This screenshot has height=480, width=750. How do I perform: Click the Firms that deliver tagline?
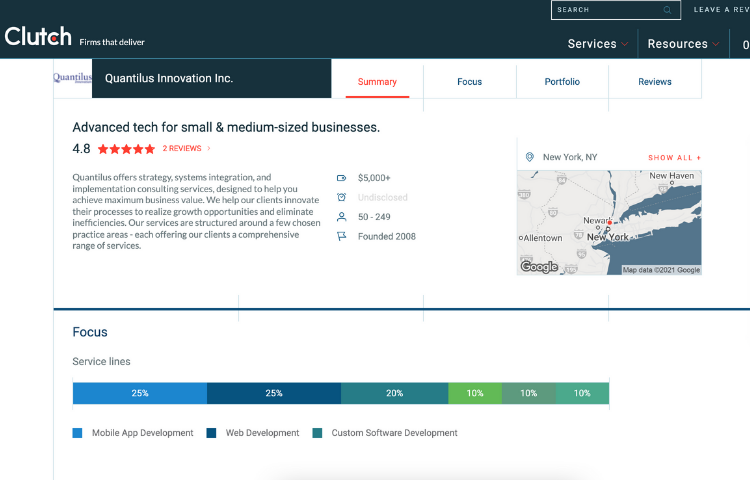pyautogui.click(x=112, y=42)
